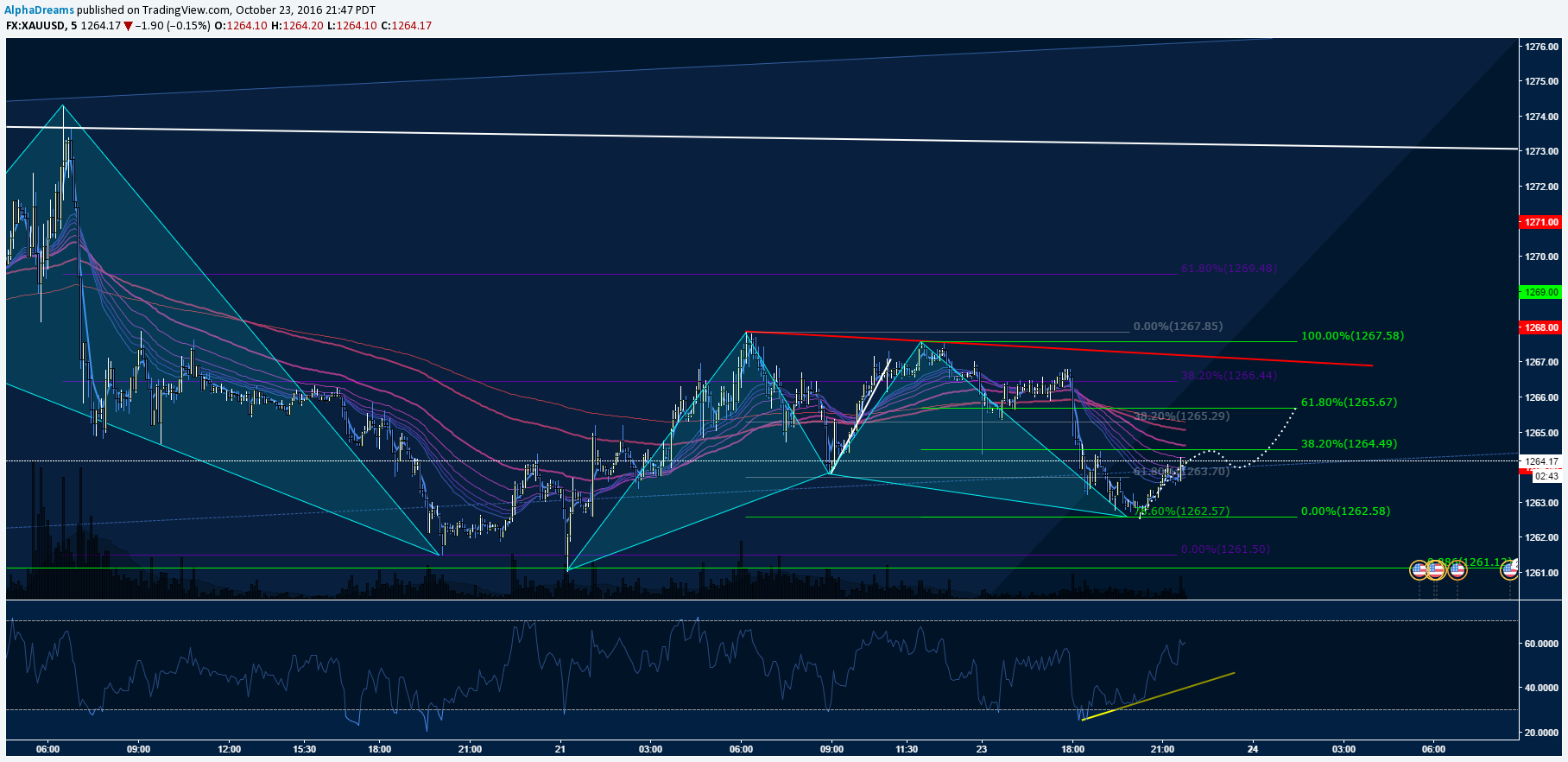
Task: Click the 11:30 time axis label
Action: click(907, 749)
